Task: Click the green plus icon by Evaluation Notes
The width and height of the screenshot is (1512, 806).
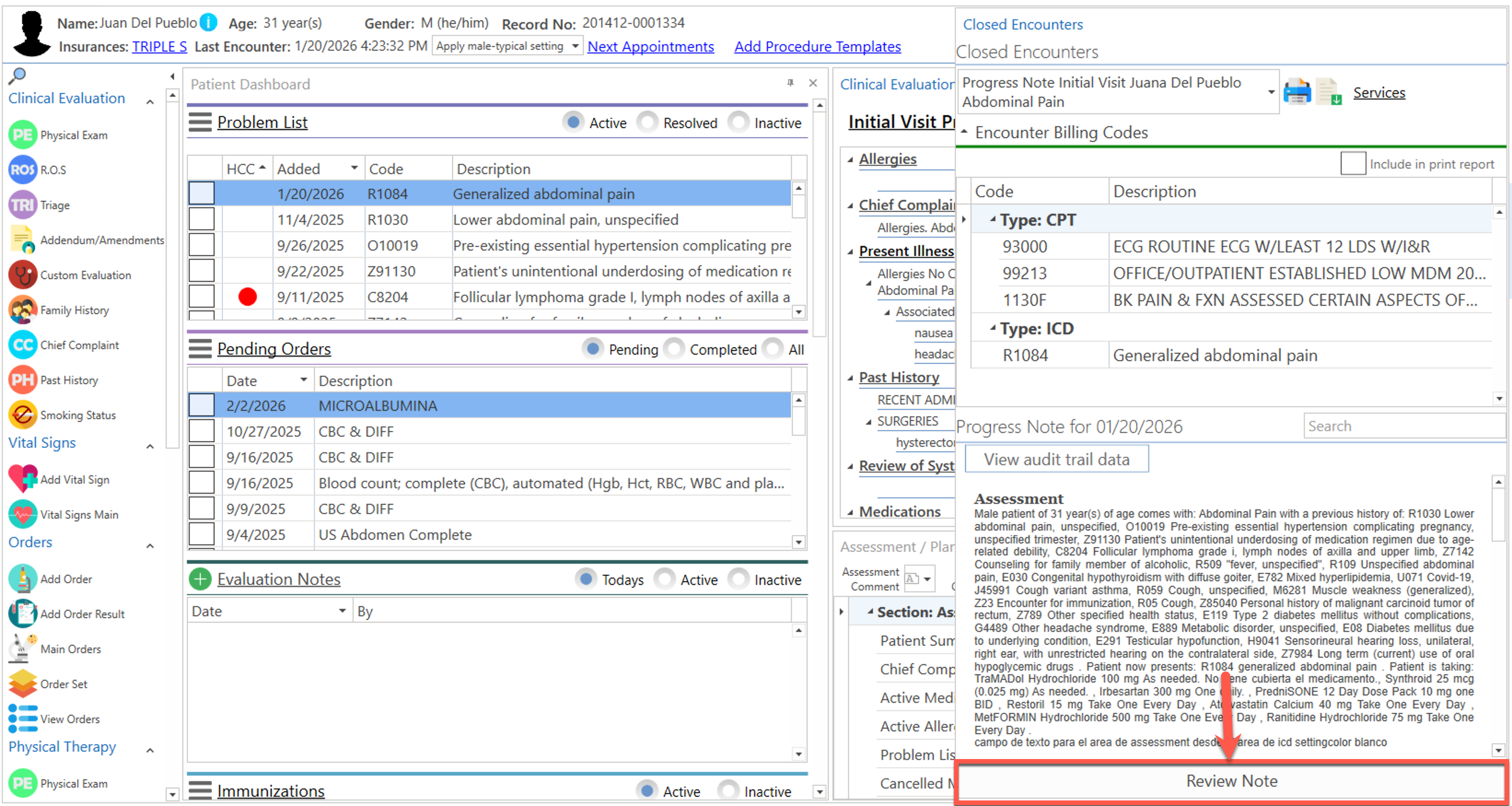Action: point(200,579)
